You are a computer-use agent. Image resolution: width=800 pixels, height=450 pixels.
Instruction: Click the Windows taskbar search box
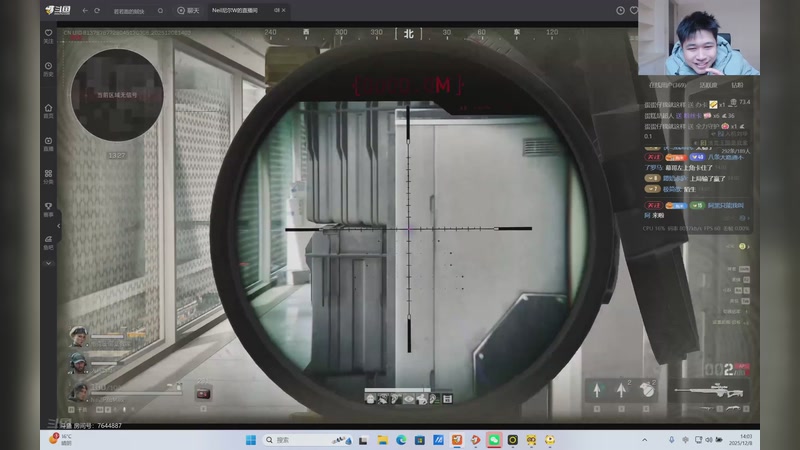307,440
